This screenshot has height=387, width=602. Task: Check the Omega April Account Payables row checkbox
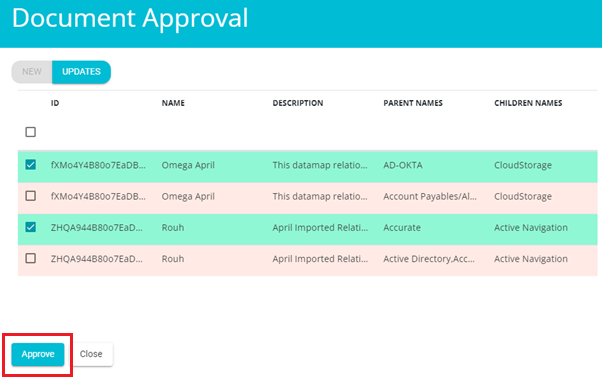(x=31, y=196)
